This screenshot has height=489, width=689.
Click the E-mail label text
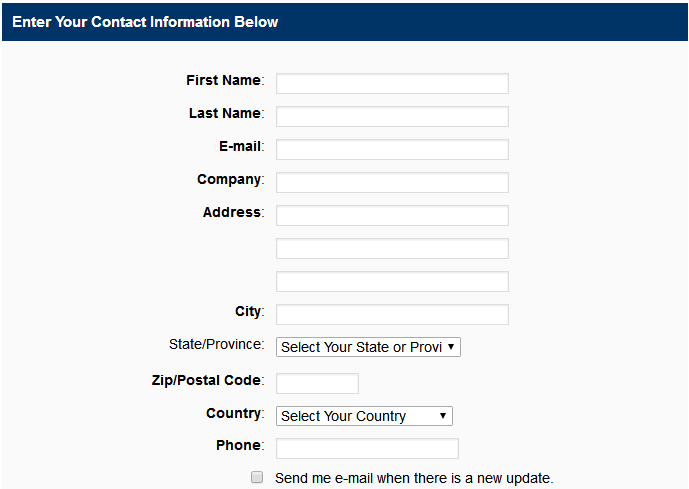coord(240,146)
